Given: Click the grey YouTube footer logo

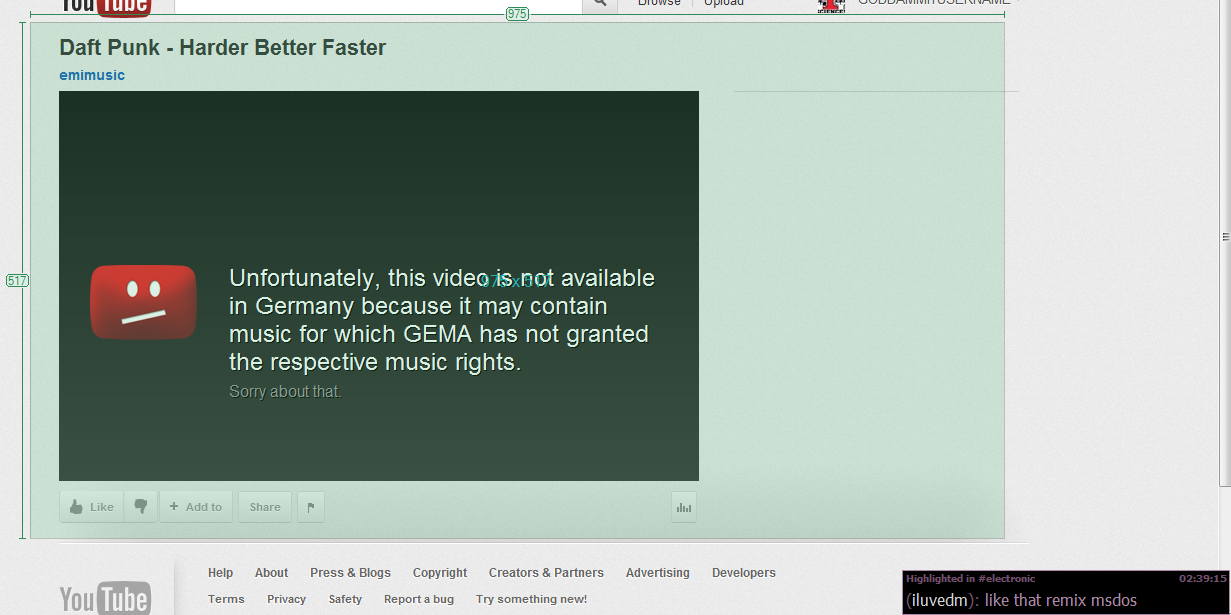Looking at the screenshot, I should 105,598.
